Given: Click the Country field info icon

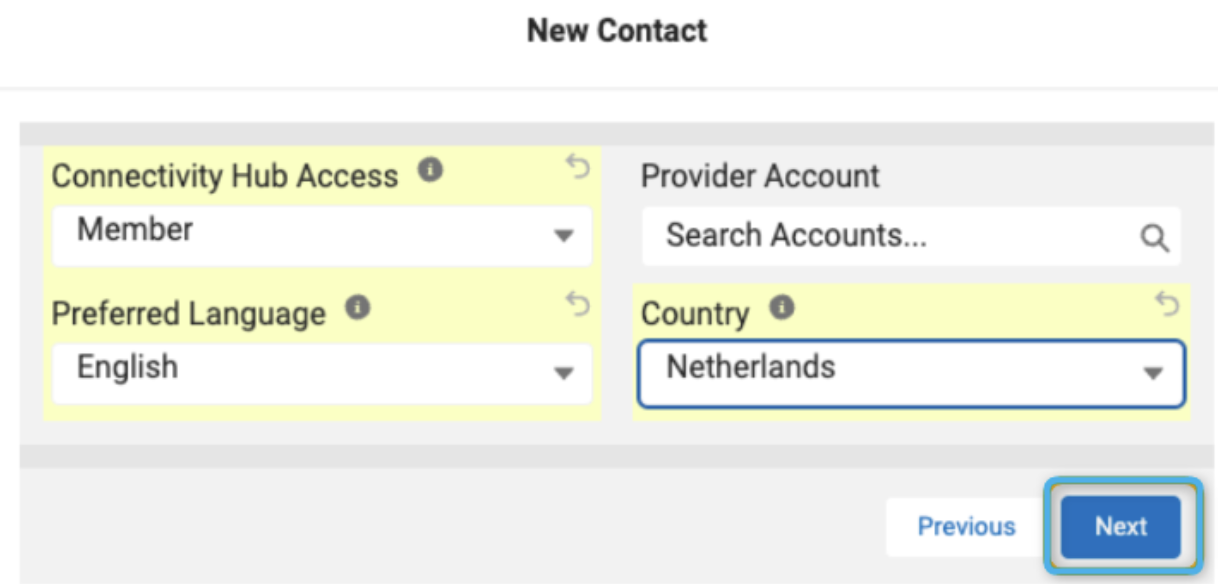Looking at the screenshot, I should [x=782, y=307].
